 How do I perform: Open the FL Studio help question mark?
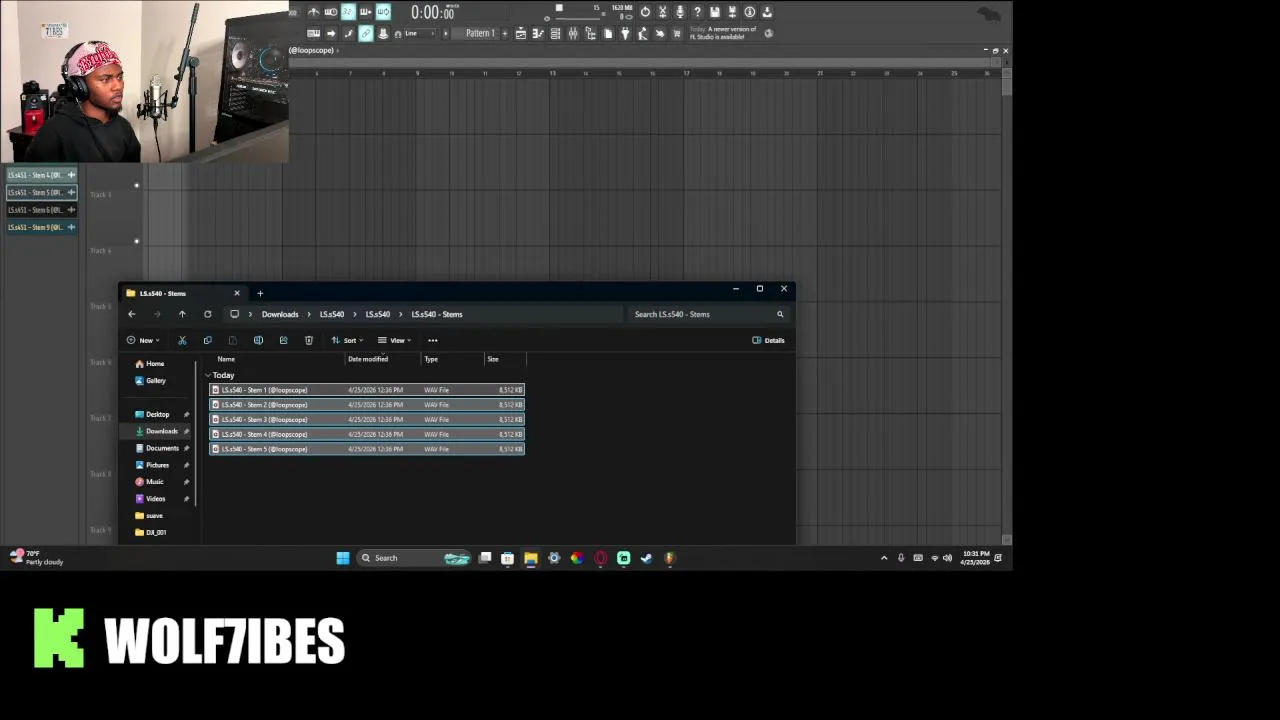click(x=697, y=12)
